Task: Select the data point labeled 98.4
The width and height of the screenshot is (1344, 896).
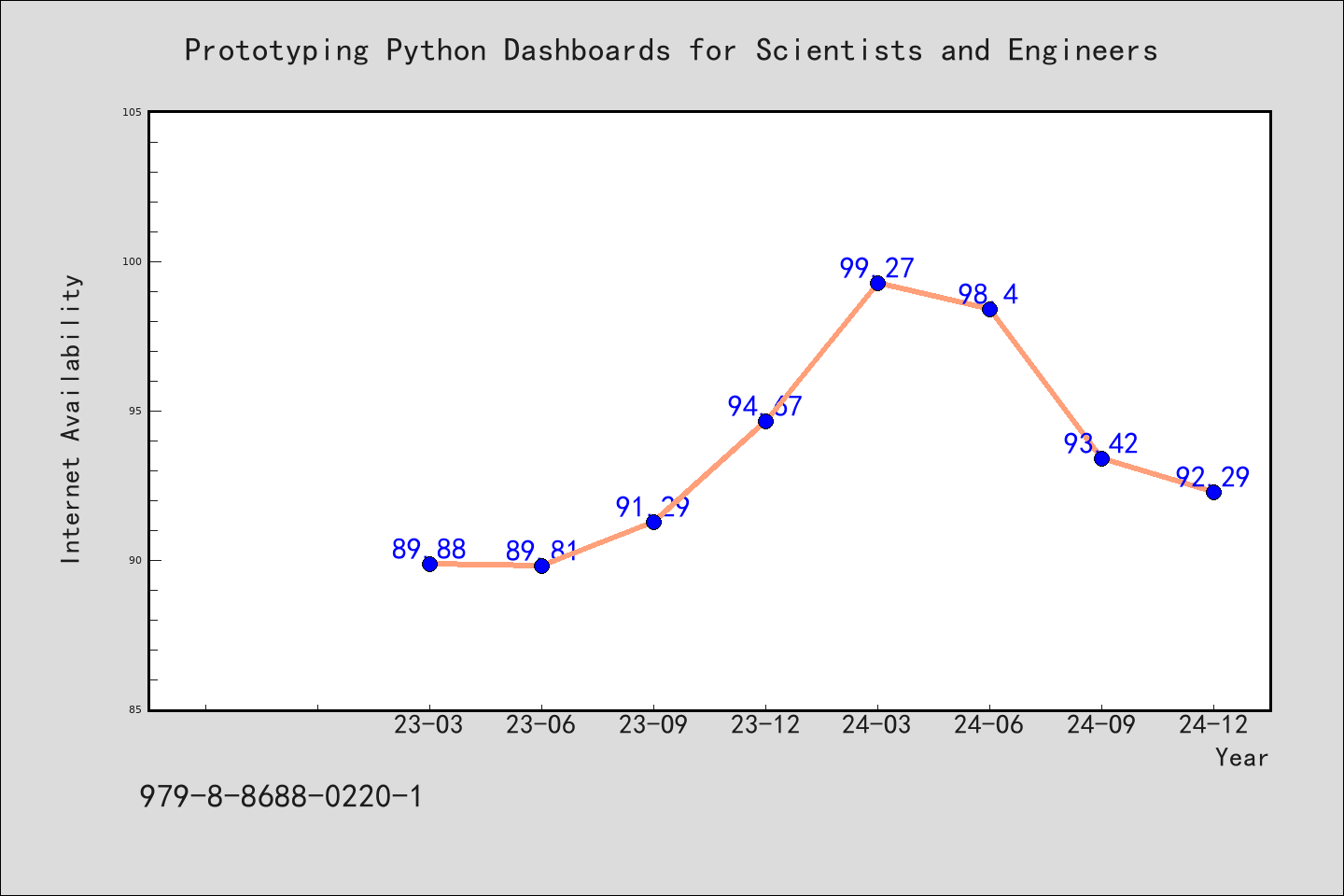Action: click(x=989, y=309)
